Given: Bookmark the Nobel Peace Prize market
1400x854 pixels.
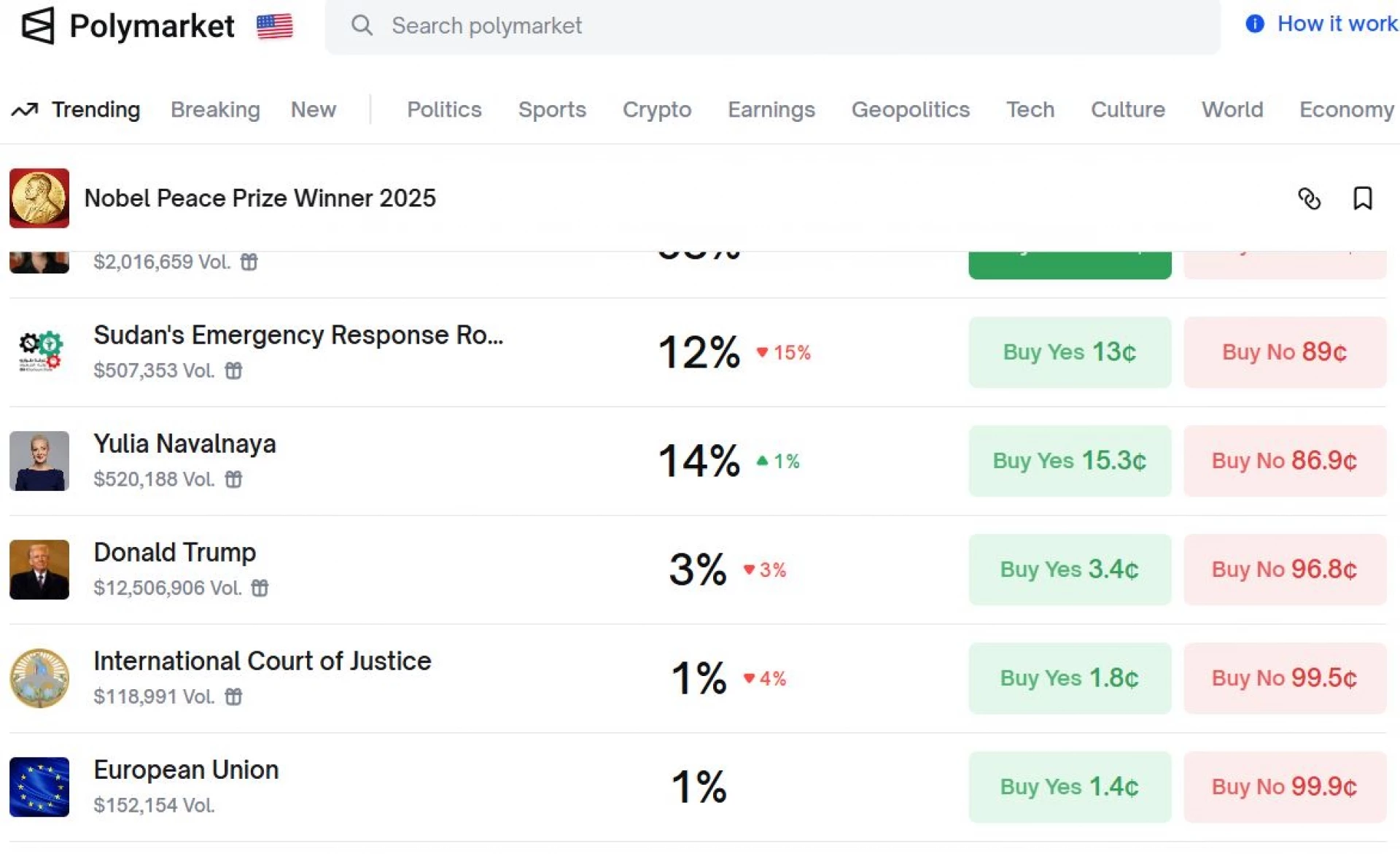Looking at the screenshot, I should coord(1362,198).
